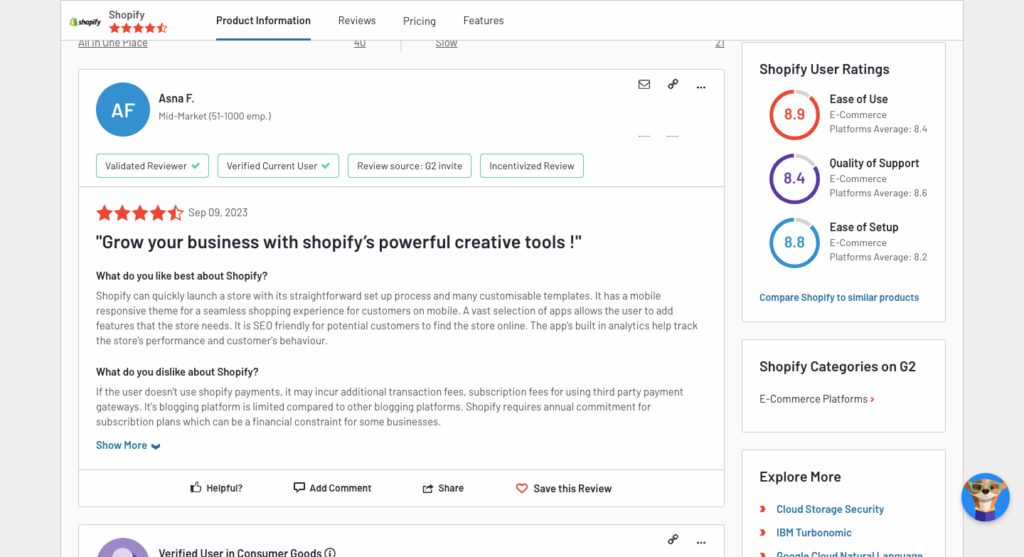Image resolution: width=1024 pixels, height=557 pixels.
Task: Click the Shopify star rating in header
Action: tap(138, 28)
